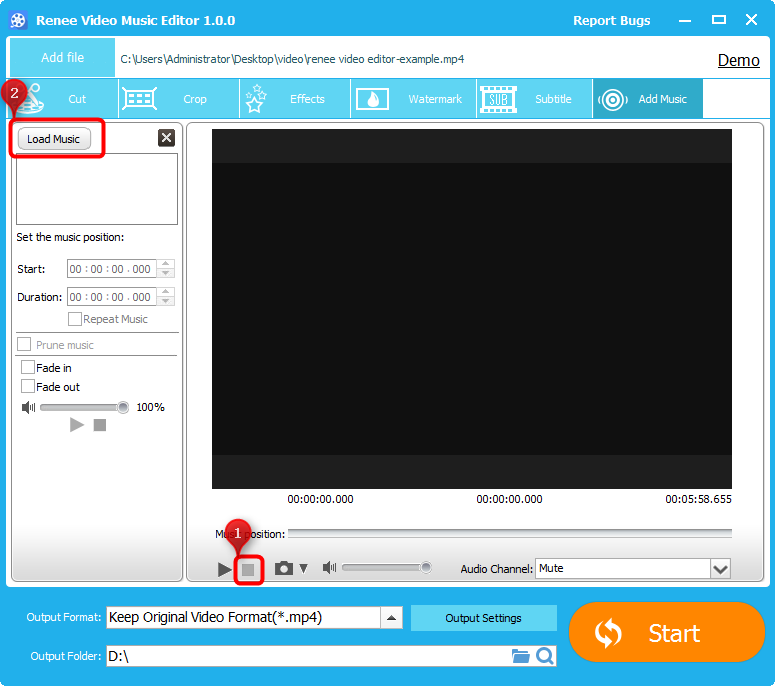Switch to the Subtitle tab
Viewport: 775px width, 686px height.
(x=534, y=99)
